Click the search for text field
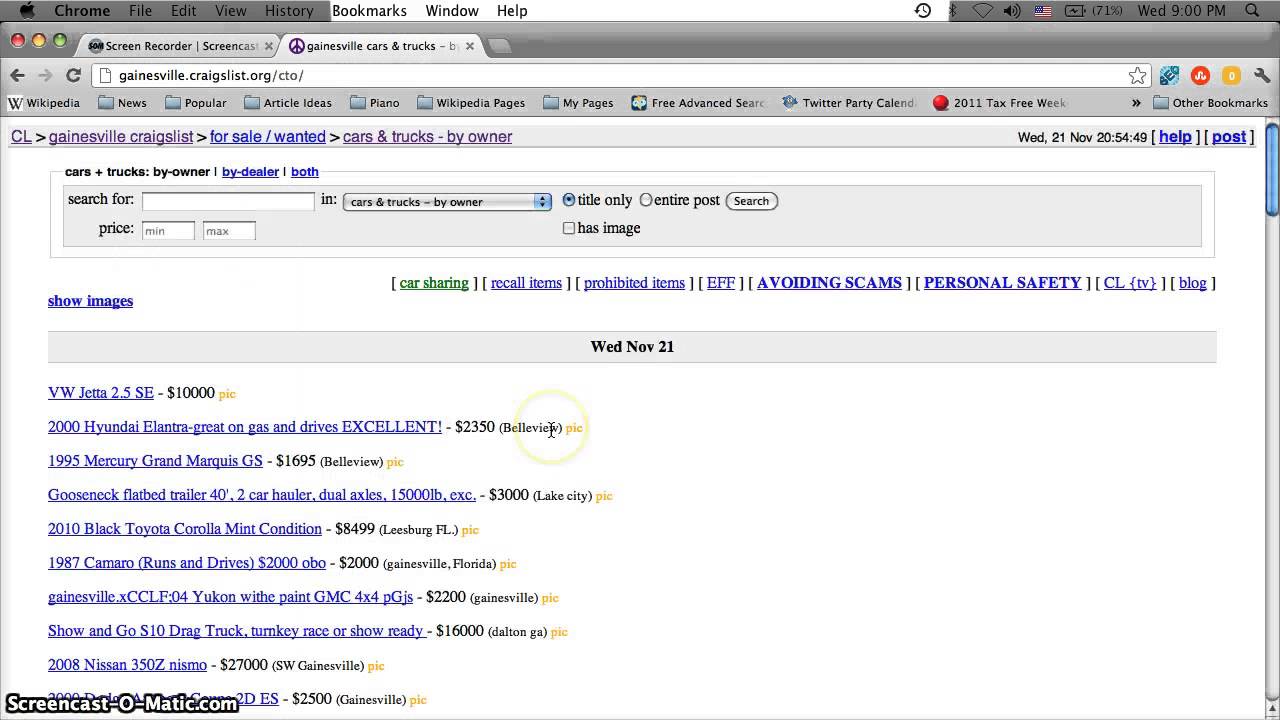The width and height of the screenshot is (1280, 720). coord(228,201)
